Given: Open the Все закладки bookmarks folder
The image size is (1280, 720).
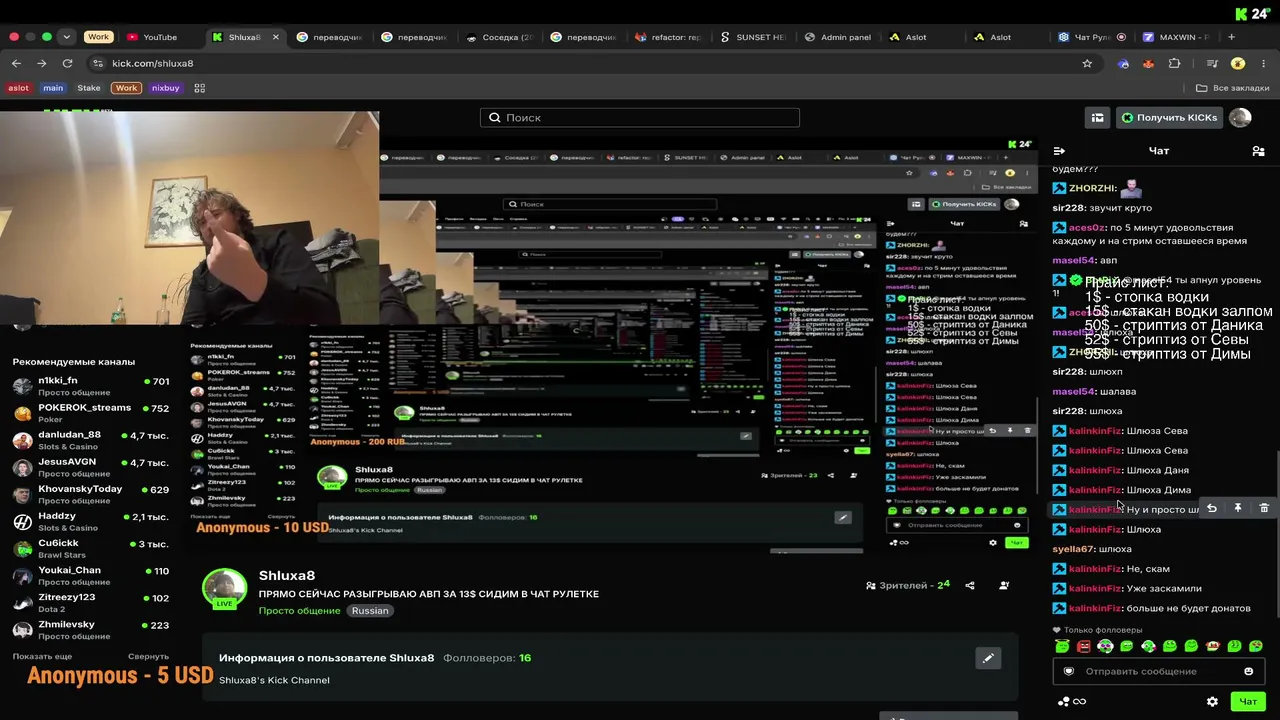Looking at the screenshot, I should (1232, 88).
